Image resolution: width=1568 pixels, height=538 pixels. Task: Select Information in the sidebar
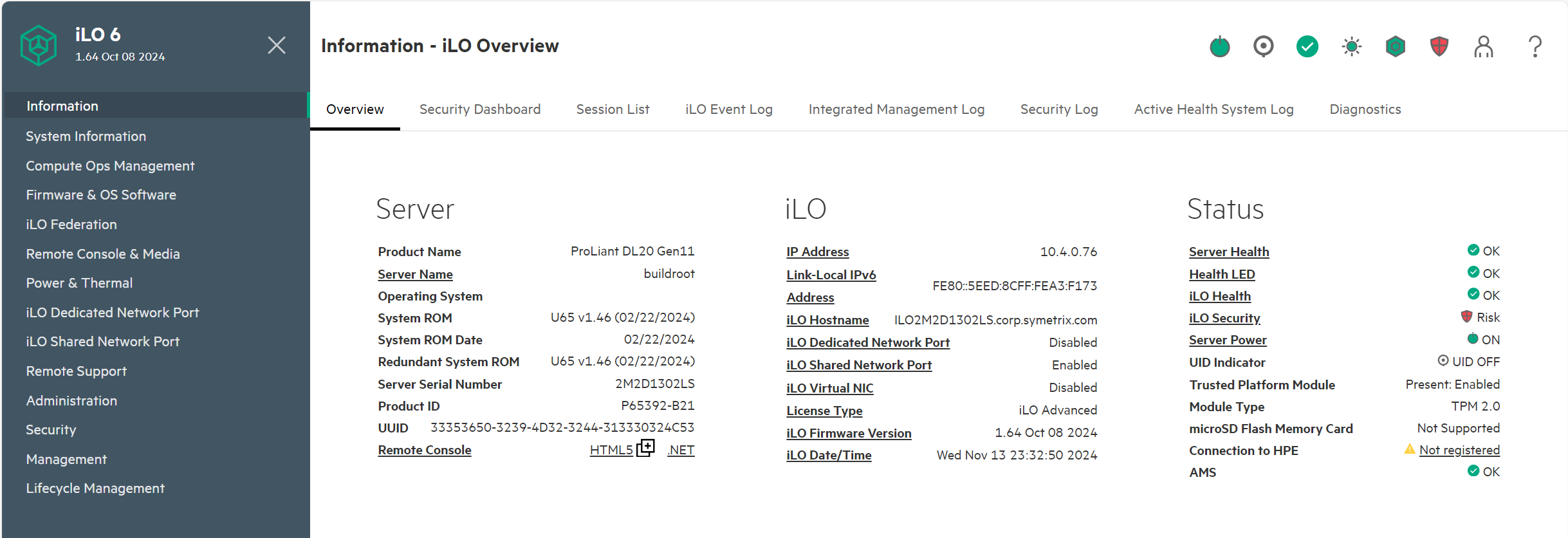click(x=156, y=106)
